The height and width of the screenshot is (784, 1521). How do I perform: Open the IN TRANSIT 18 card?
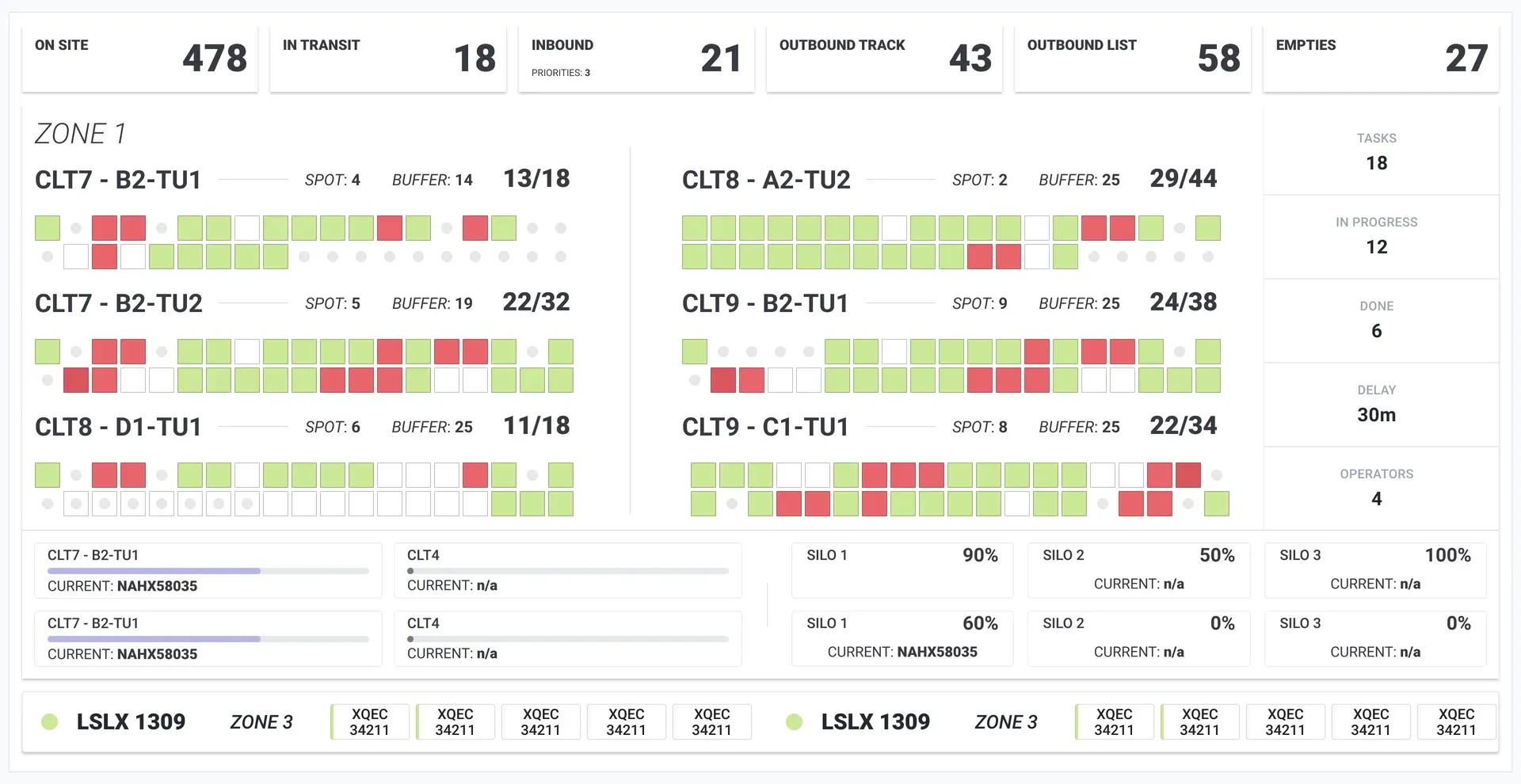[387, 58]
